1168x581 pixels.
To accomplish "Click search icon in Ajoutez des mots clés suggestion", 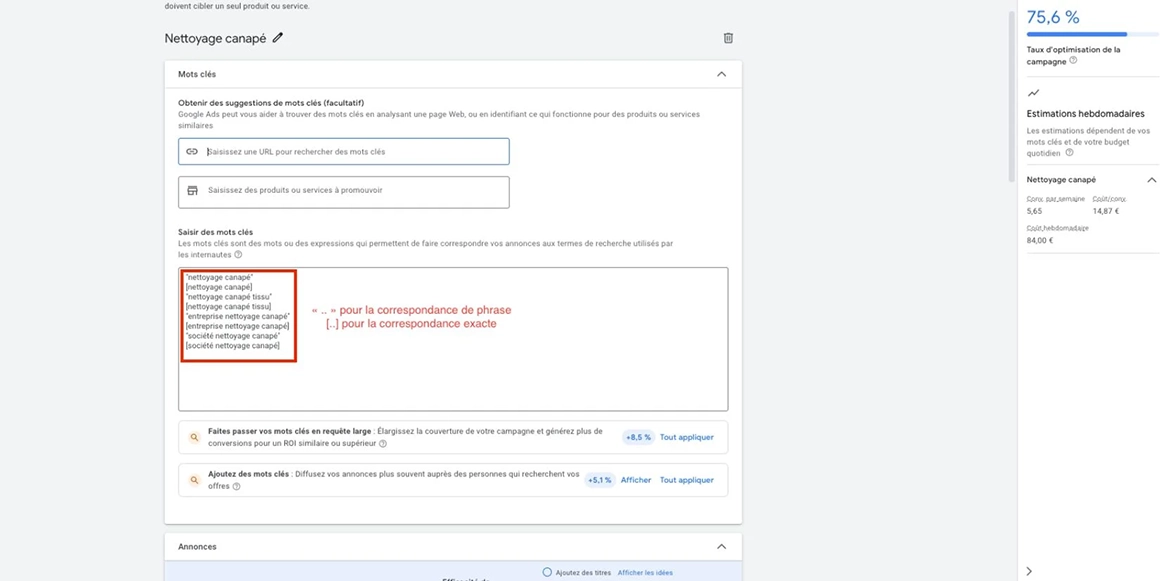I will [x=194, y=480].
